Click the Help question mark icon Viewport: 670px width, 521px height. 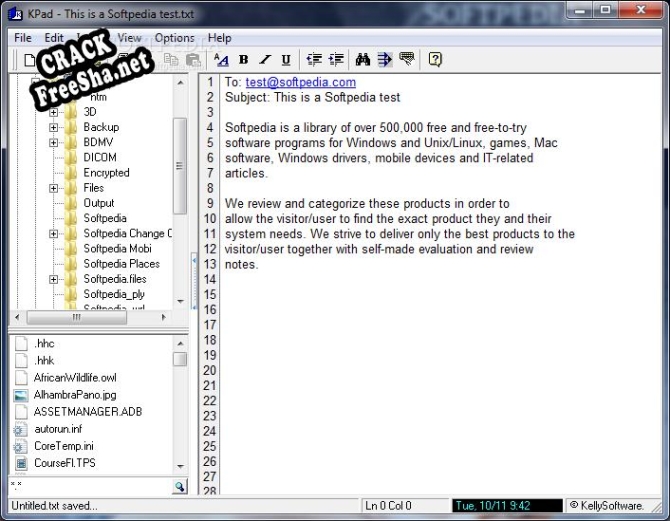[x=435, y=60]
